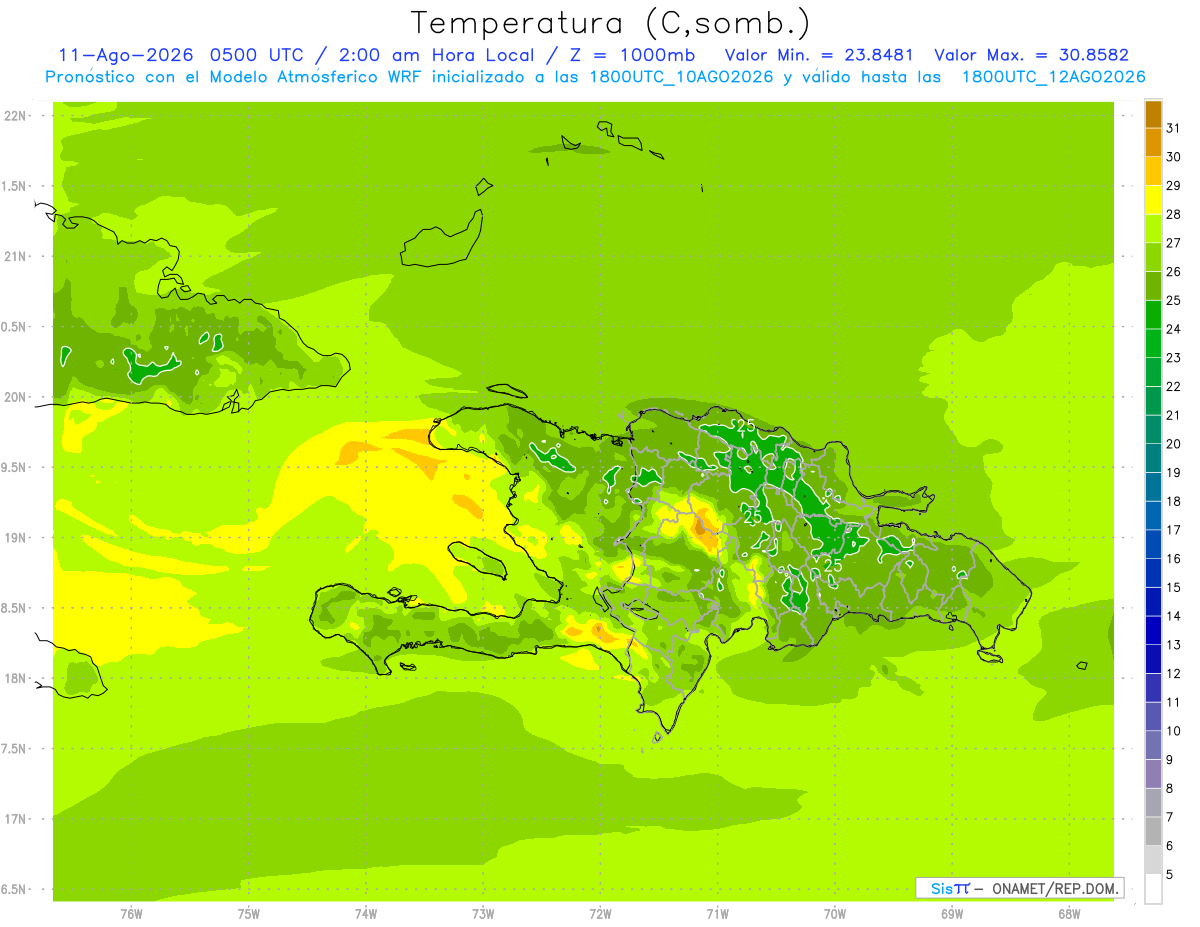Click the 68W longitude axis label

click(x=1069, y=913)
